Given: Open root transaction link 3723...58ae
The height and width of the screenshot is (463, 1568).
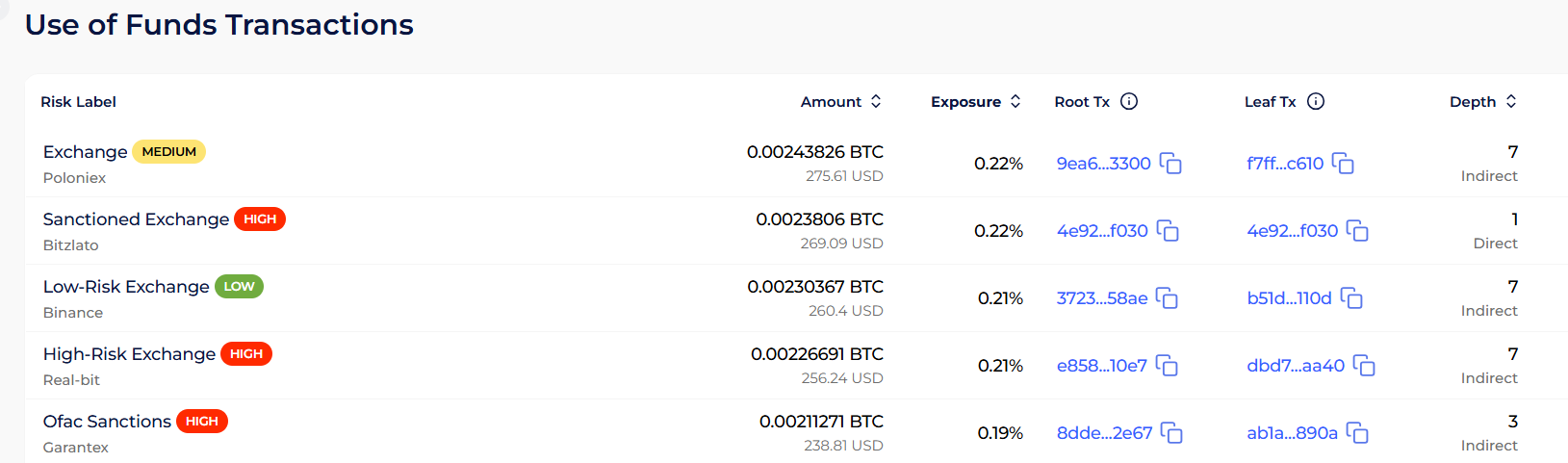Looking at the screenshot, I should (x=1101, y=298).
